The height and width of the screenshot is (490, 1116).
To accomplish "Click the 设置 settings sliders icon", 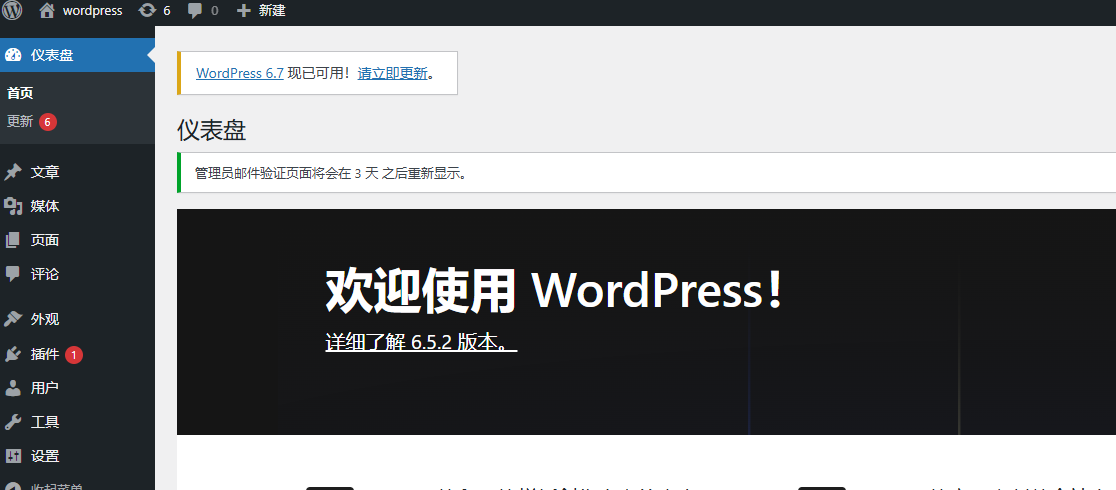I will coord(13,457).
